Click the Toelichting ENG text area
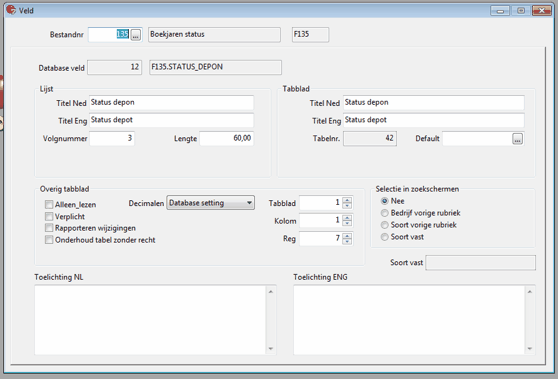Viewport: 558px width, 379px height. click(x=409, y=320)
